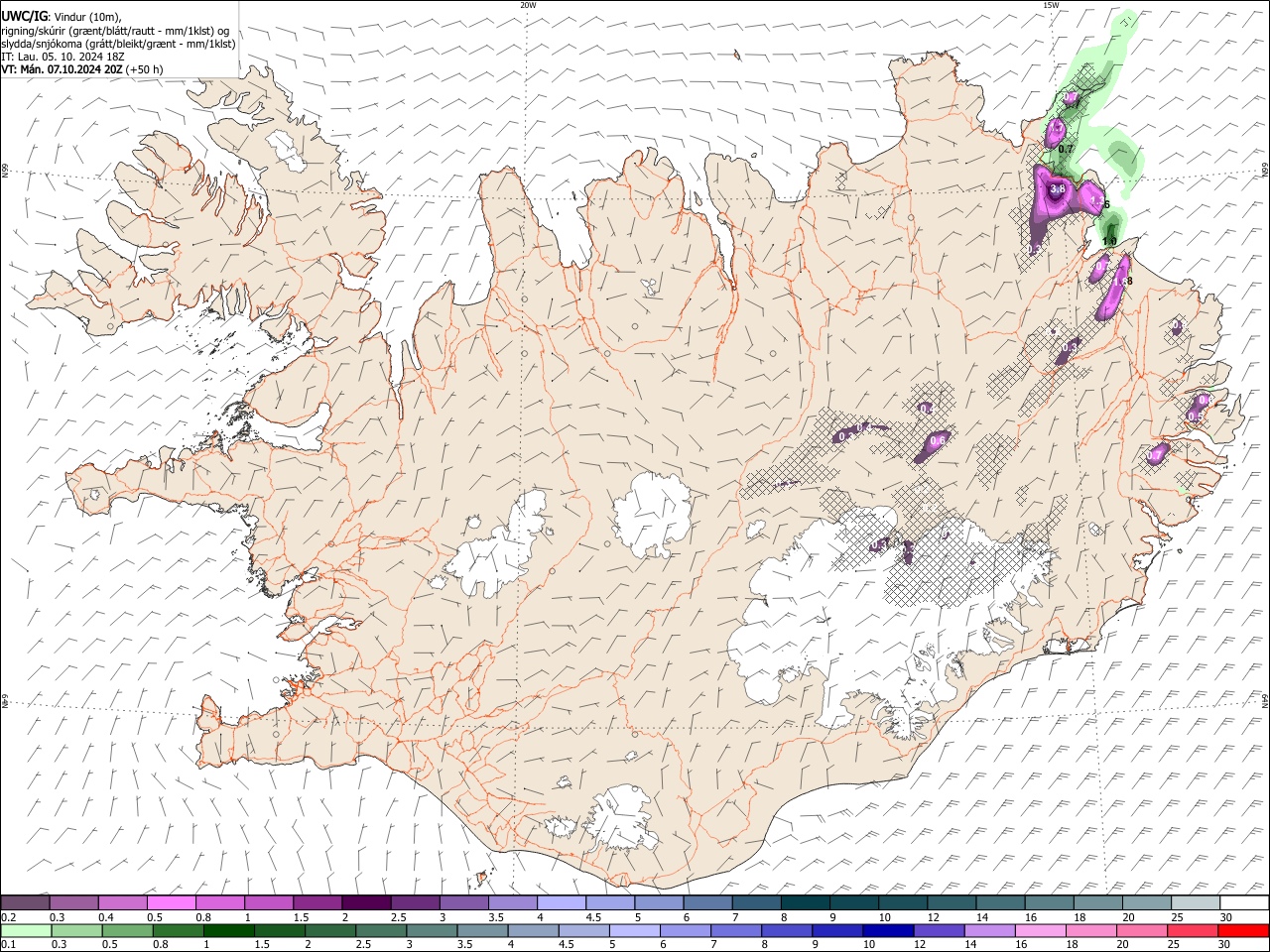This screenshot has width=1270, height=952.
Task: Click the 'UWC/IG: Vindur (10m),' title text
Action: pos(62,17)
